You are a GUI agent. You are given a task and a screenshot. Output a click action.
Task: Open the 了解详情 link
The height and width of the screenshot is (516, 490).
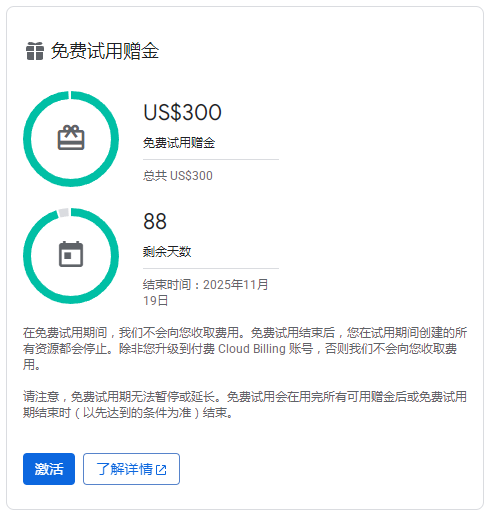tap(131, 469)
